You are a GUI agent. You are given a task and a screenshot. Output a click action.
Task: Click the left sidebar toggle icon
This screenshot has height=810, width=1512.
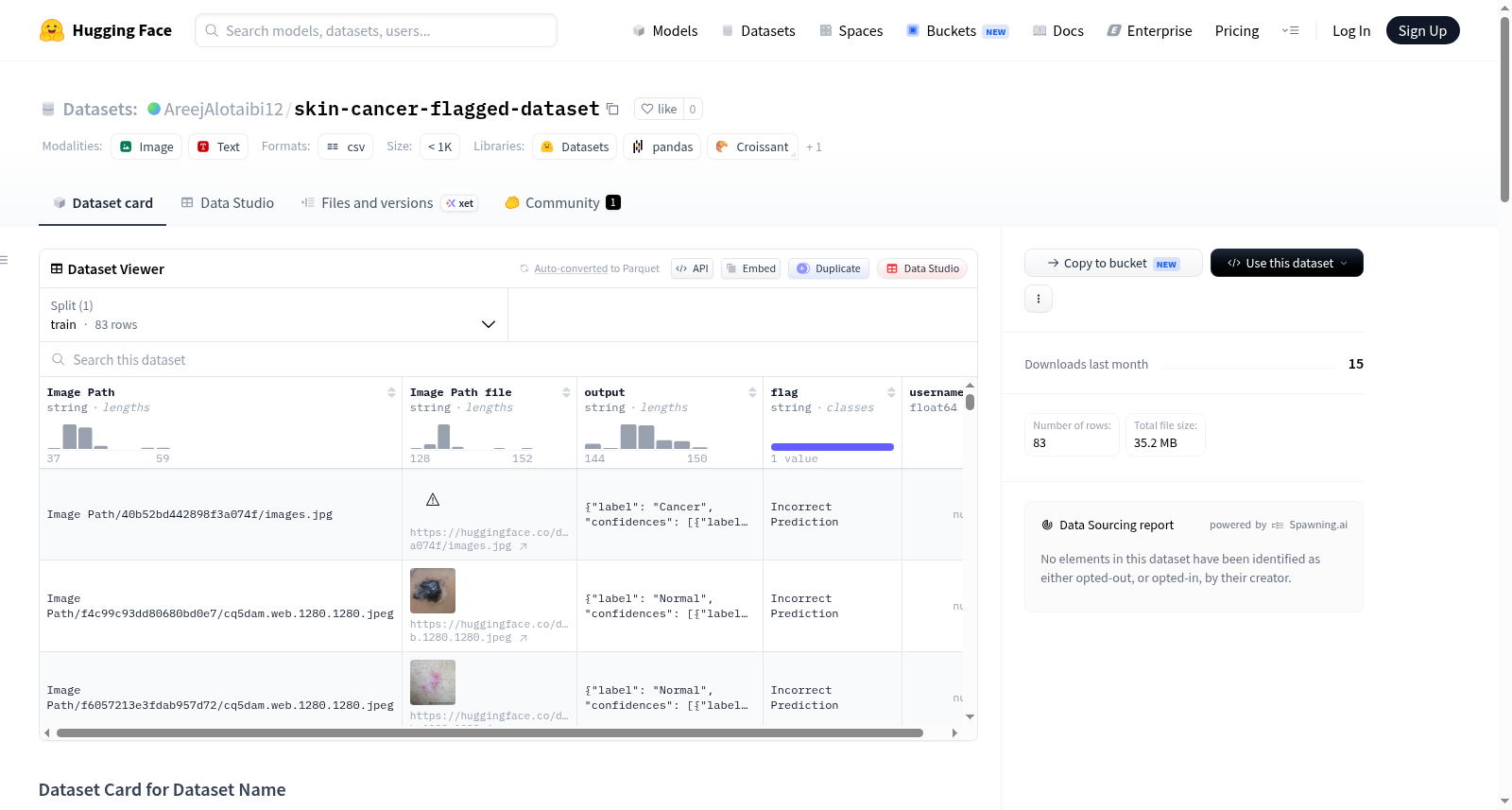tap(4, 260)
